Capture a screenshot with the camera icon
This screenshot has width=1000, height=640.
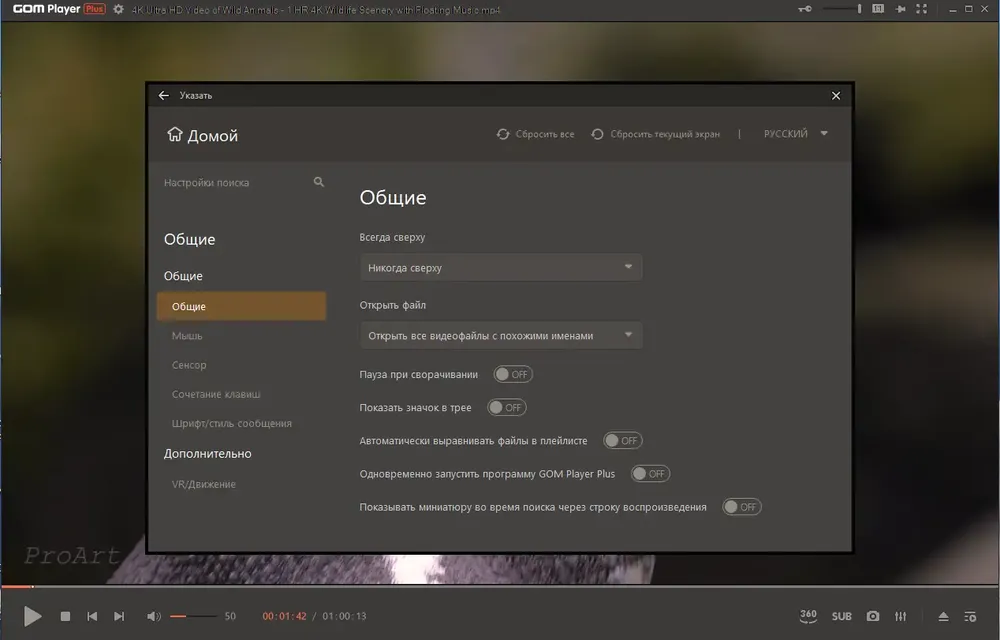coord(872,616)
